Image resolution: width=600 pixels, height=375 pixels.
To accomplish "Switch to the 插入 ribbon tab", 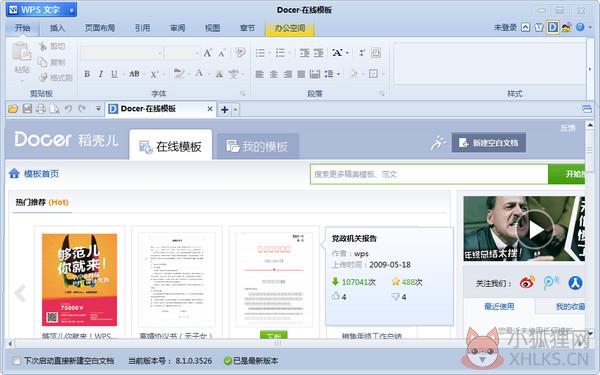I will (57, 28).
